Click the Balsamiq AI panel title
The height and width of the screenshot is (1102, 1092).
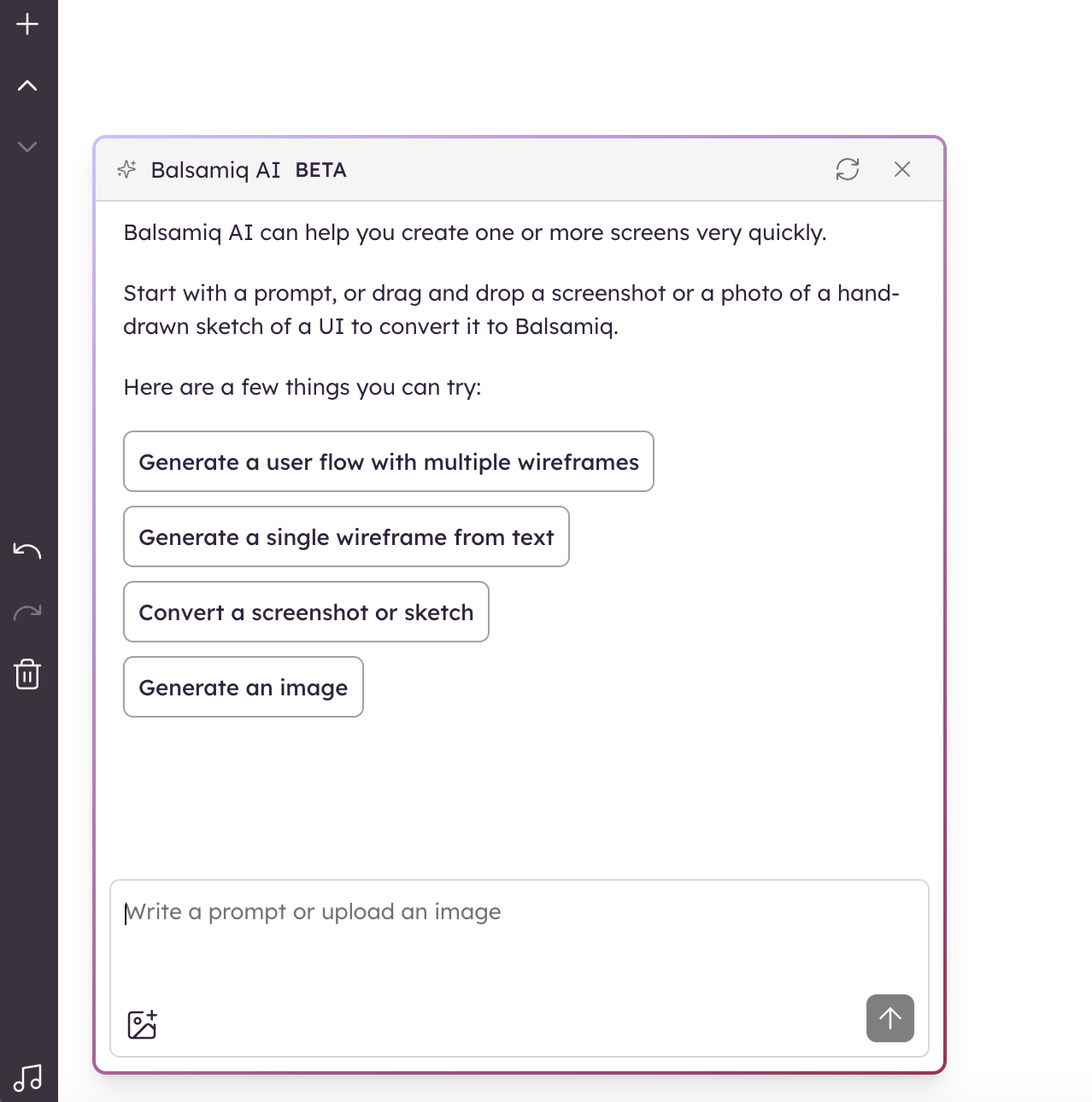coord(215,170)
